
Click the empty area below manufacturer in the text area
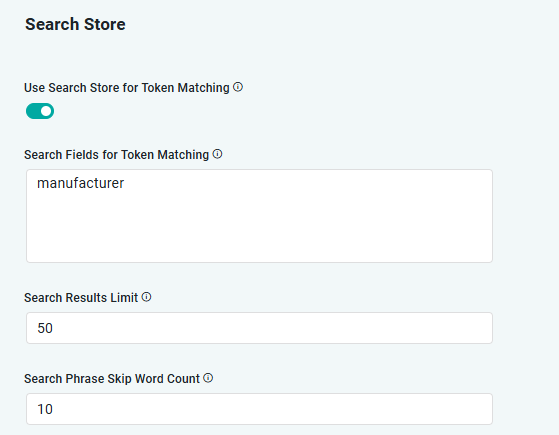pyautogui.click(x=260, y=228)
